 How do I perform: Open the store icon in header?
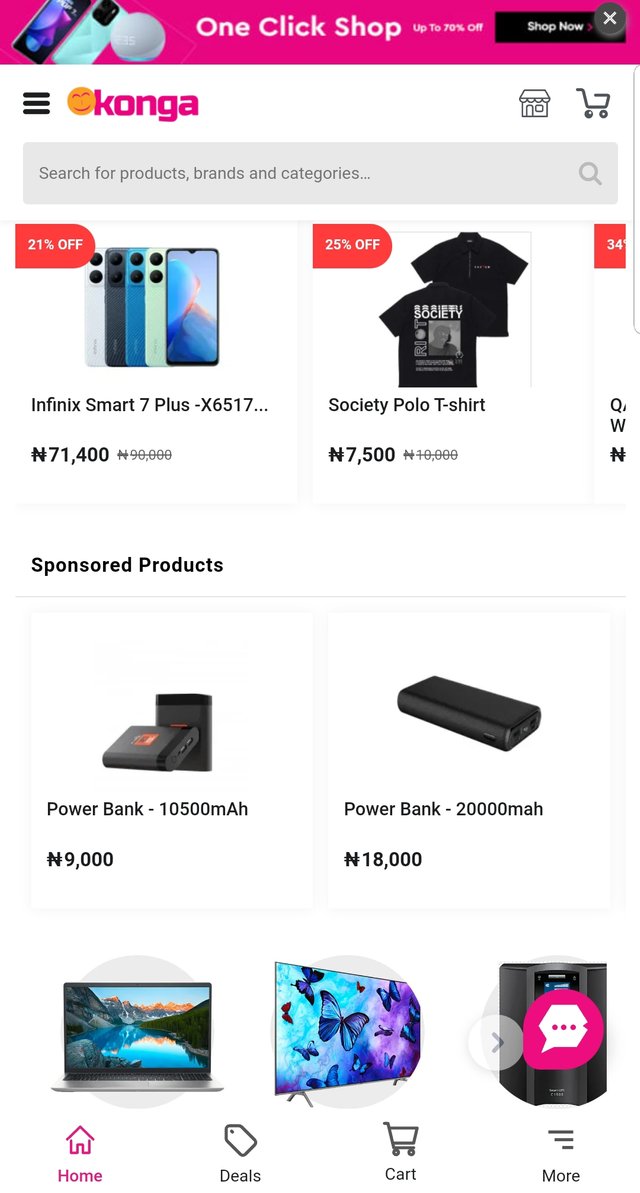[x=535, y=103]
